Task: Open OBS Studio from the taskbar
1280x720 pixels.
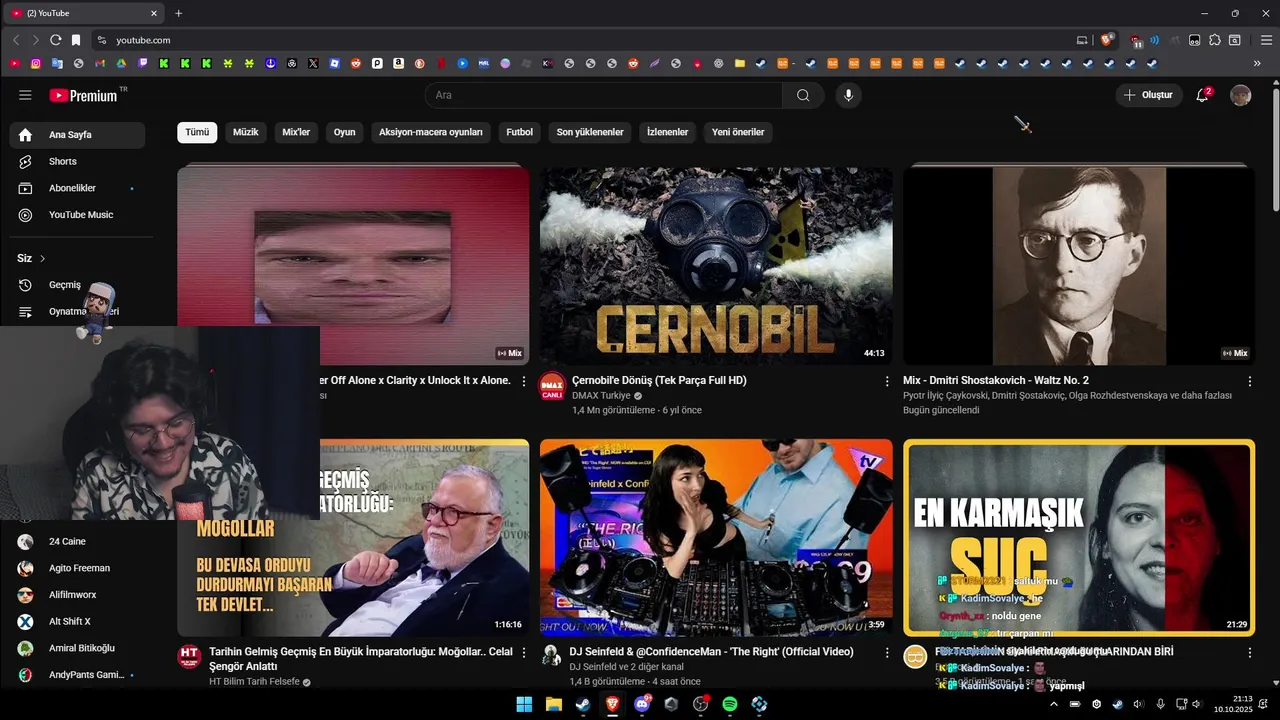Action: tap(700, 704)
